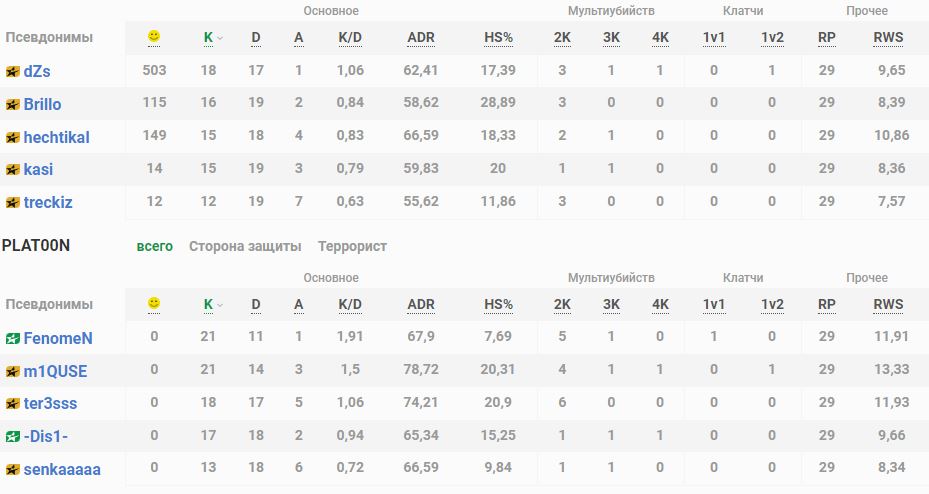Sort top table by ADR column header

point(421,38)
